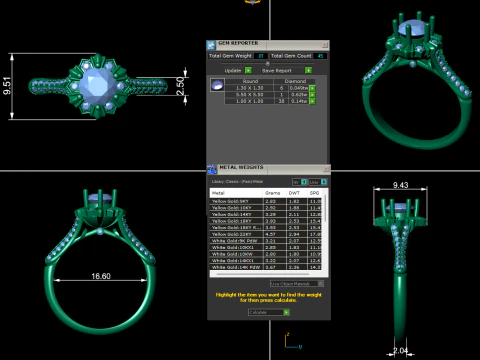Select the 1.30 X 1.30 gem size cell

pos(250,88)
